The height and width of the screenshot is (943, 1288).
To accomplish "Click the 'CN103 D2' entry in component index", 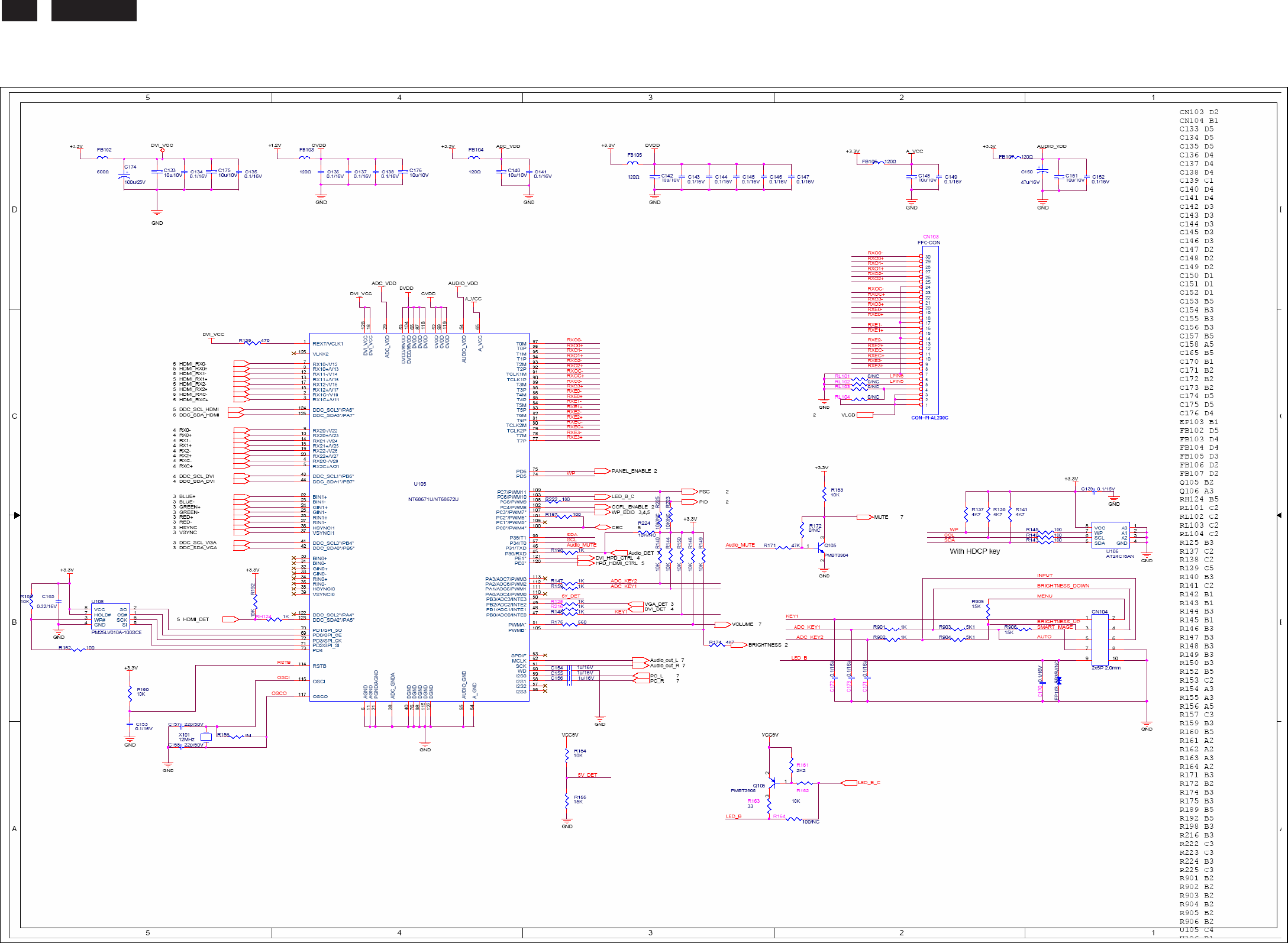I will (1199, 112).
